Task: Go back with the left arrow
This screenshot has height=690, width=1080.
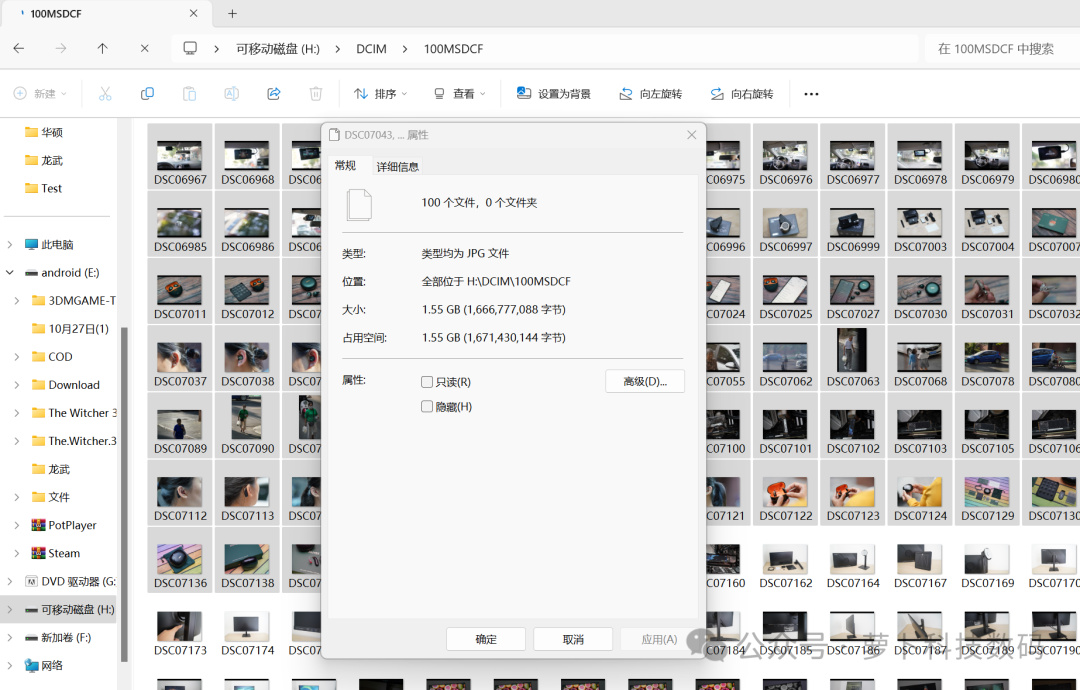Action: (19, 48)
